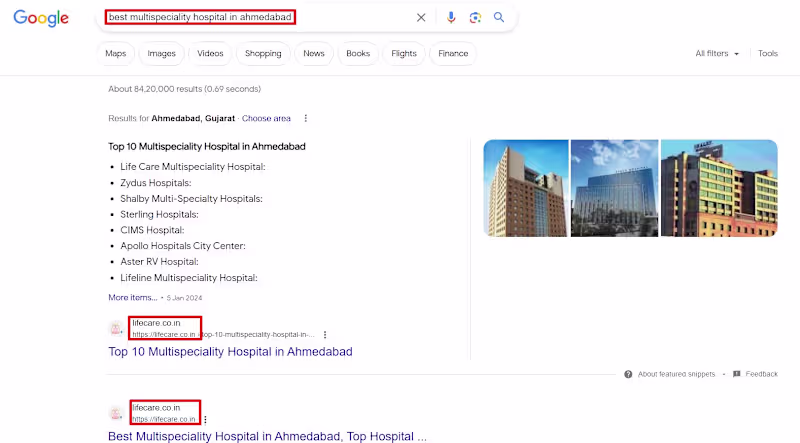The width and height of the screenshot is (800, 443).
Task: Submit search with magnifying glass icon
Action: pyautogui.click(x=499, y=17)
